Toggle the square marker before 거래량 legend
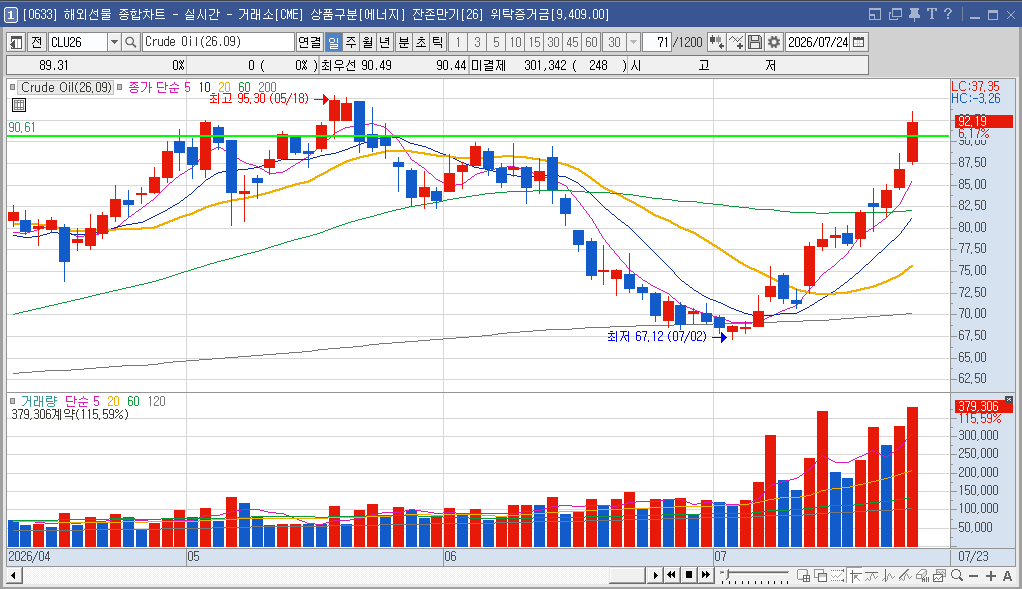 (12, 401)
